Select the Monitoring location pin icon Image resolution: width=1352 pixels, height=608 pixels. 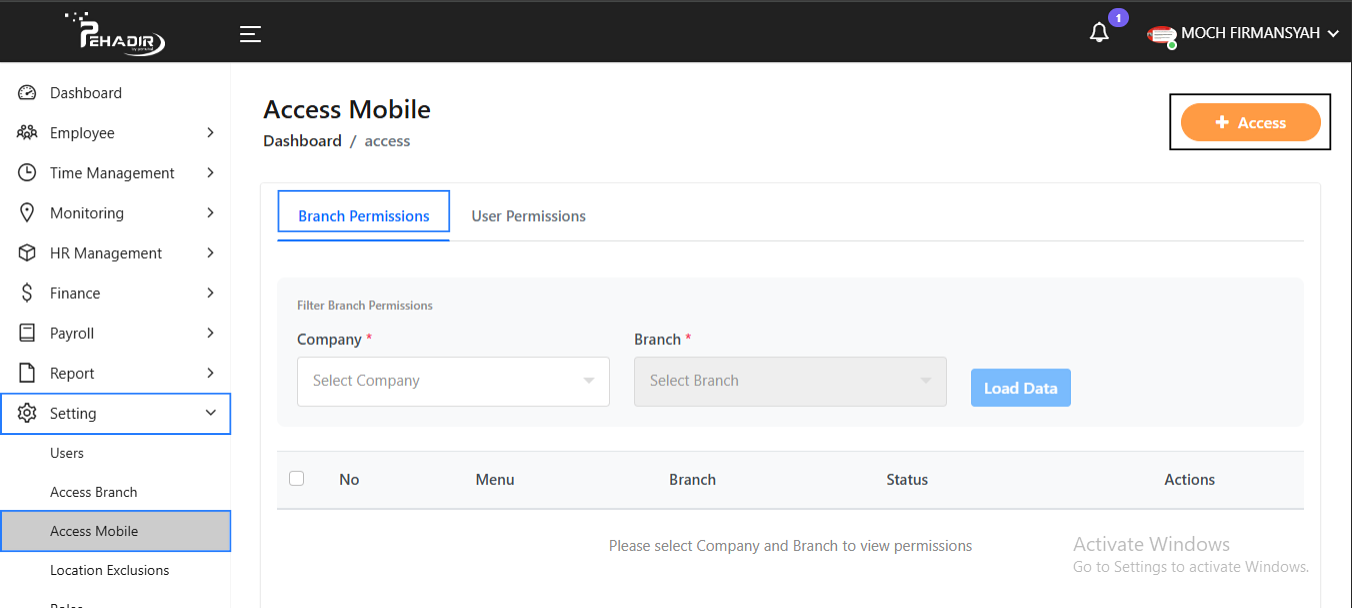coord(26,212)
